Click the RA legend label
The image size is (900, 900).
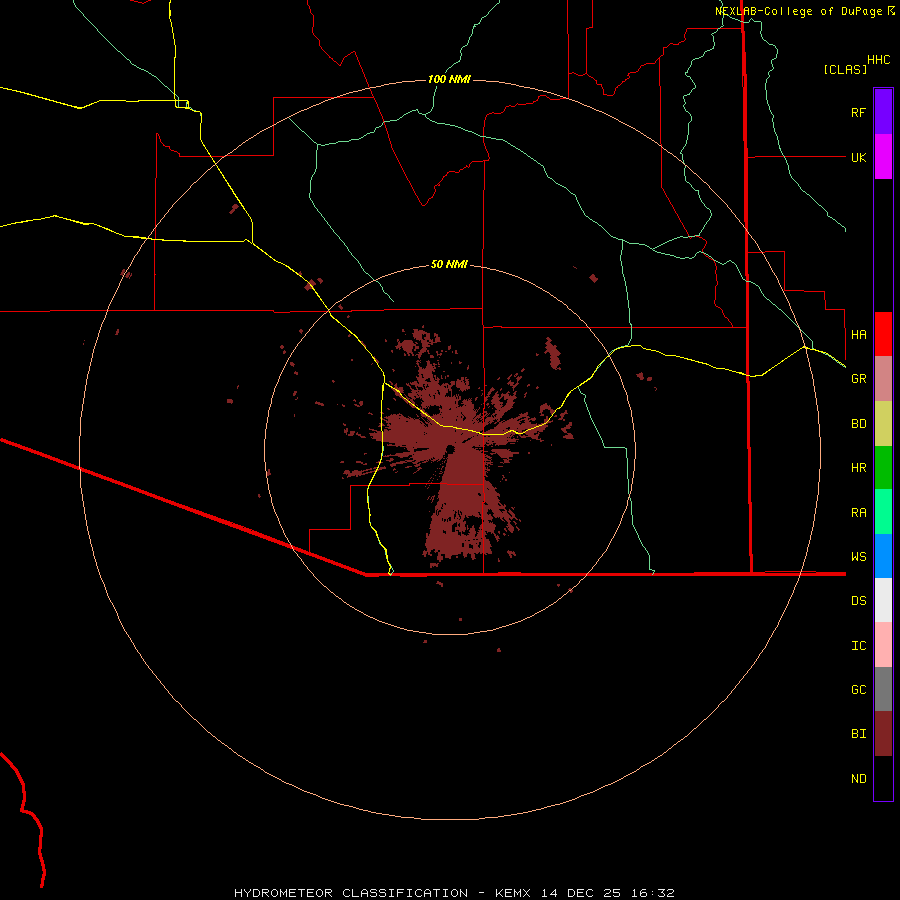pos(858,513)
